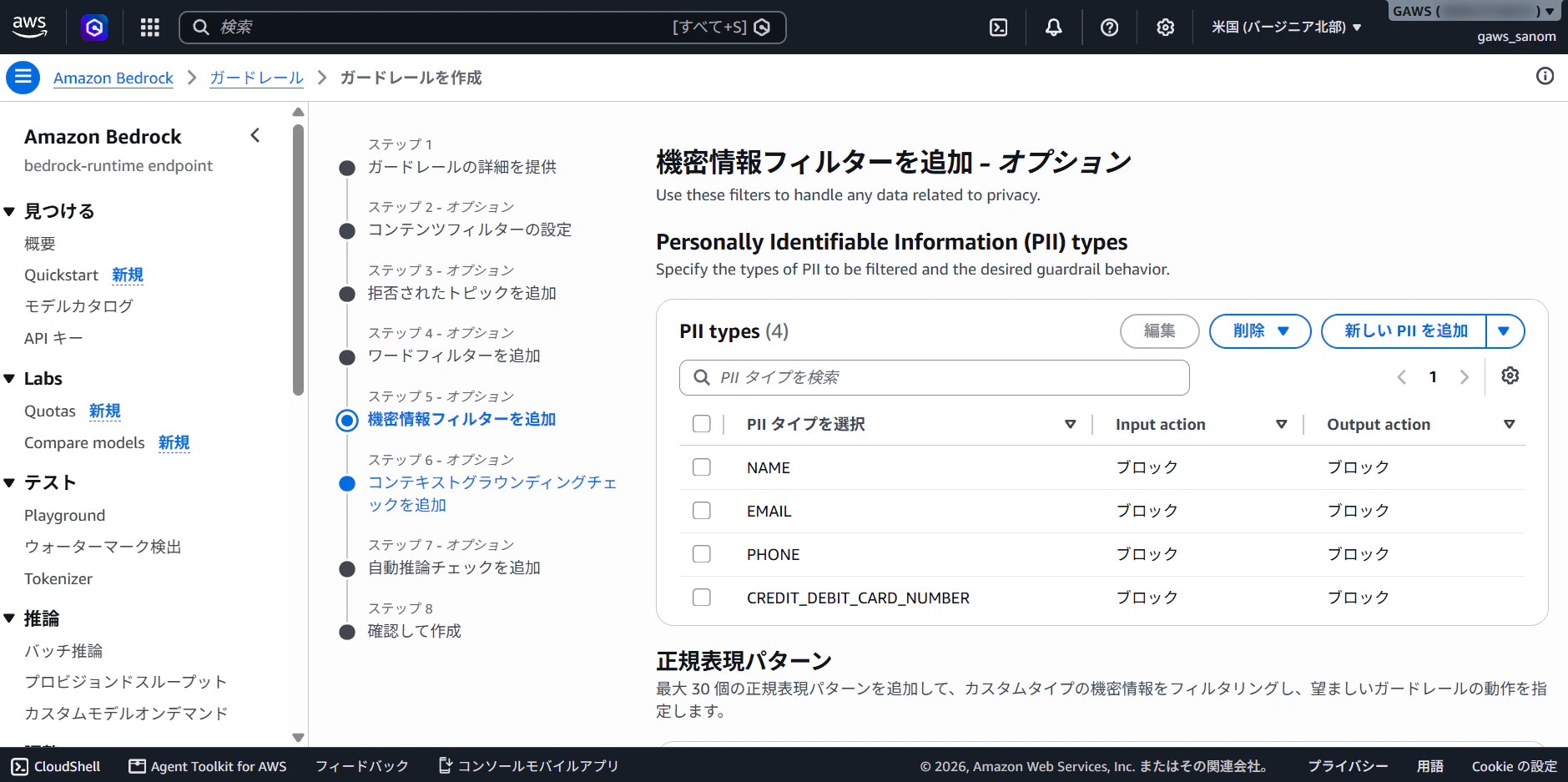Focus the AWS 検索 search box

pos(482,28)
